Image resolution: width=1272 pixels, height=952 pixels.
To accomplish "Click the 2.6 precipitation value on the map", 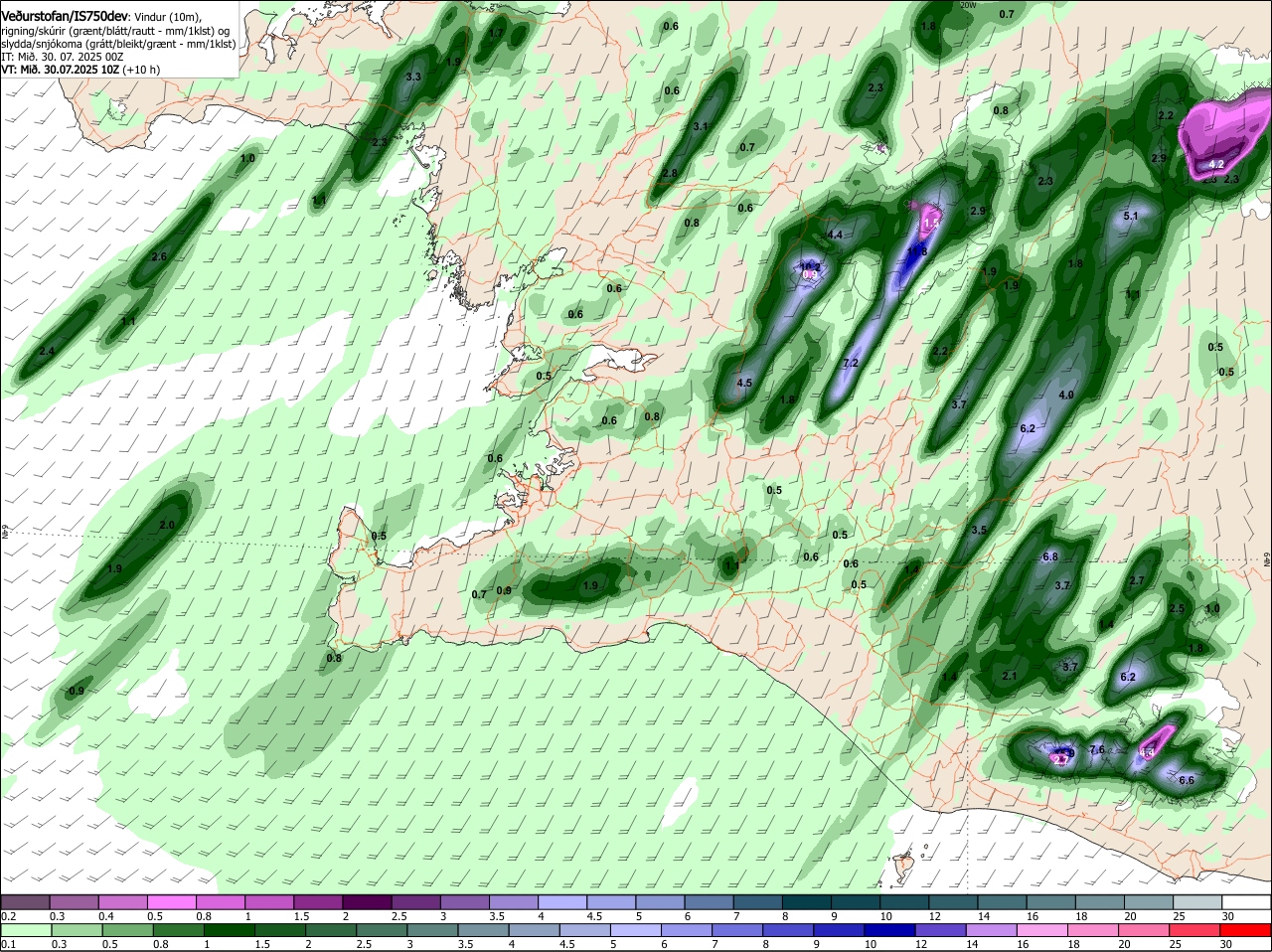I will 159,256.
